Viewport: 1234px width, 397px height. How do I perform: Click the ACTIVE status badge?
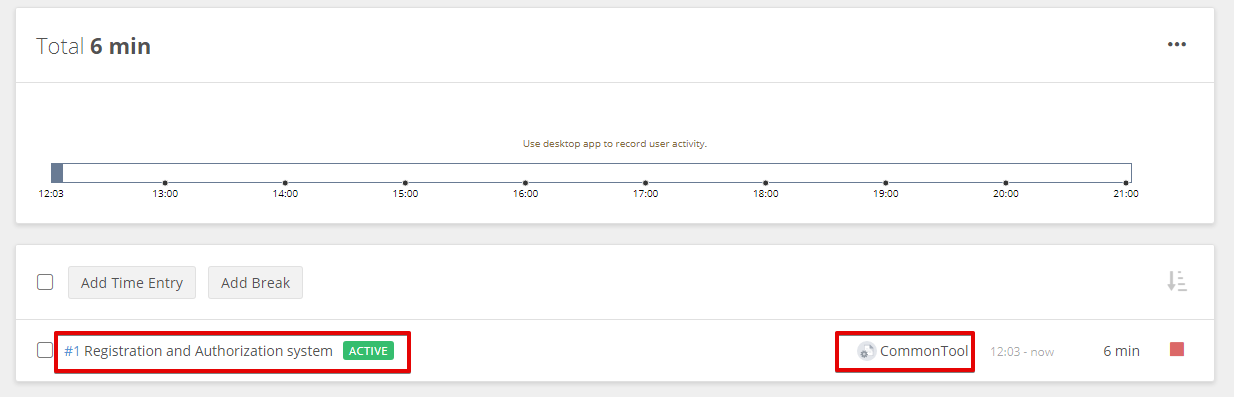point(368,351)
